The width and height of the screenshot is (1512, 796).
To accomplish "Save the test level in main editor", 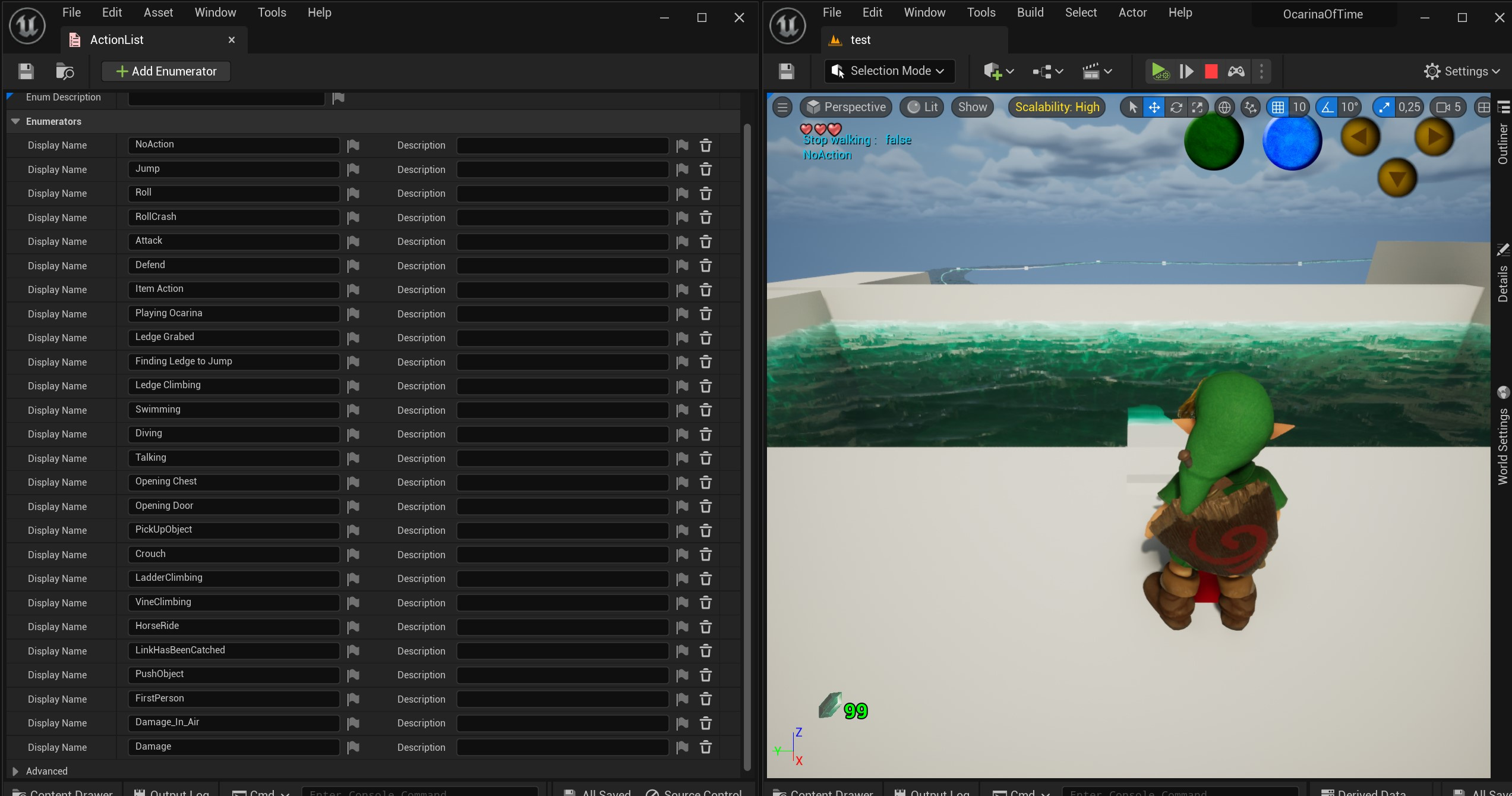I will 787,71.
